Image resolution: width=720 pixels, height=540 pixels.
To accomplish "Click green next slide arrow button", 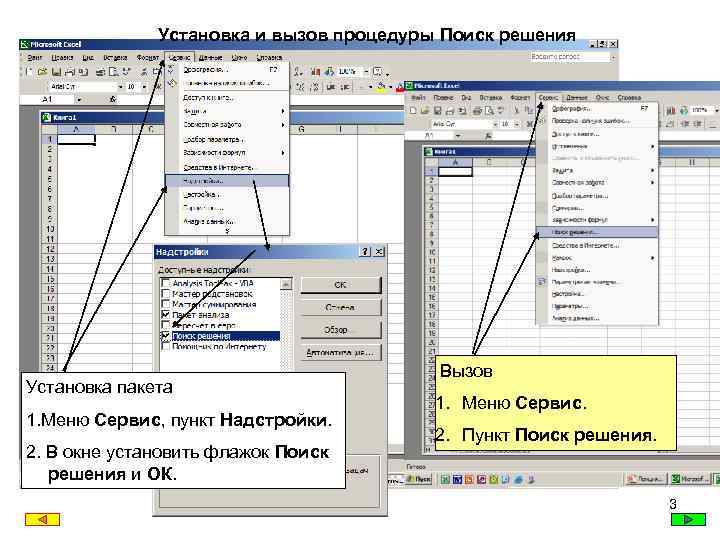I will pos(688,519).
